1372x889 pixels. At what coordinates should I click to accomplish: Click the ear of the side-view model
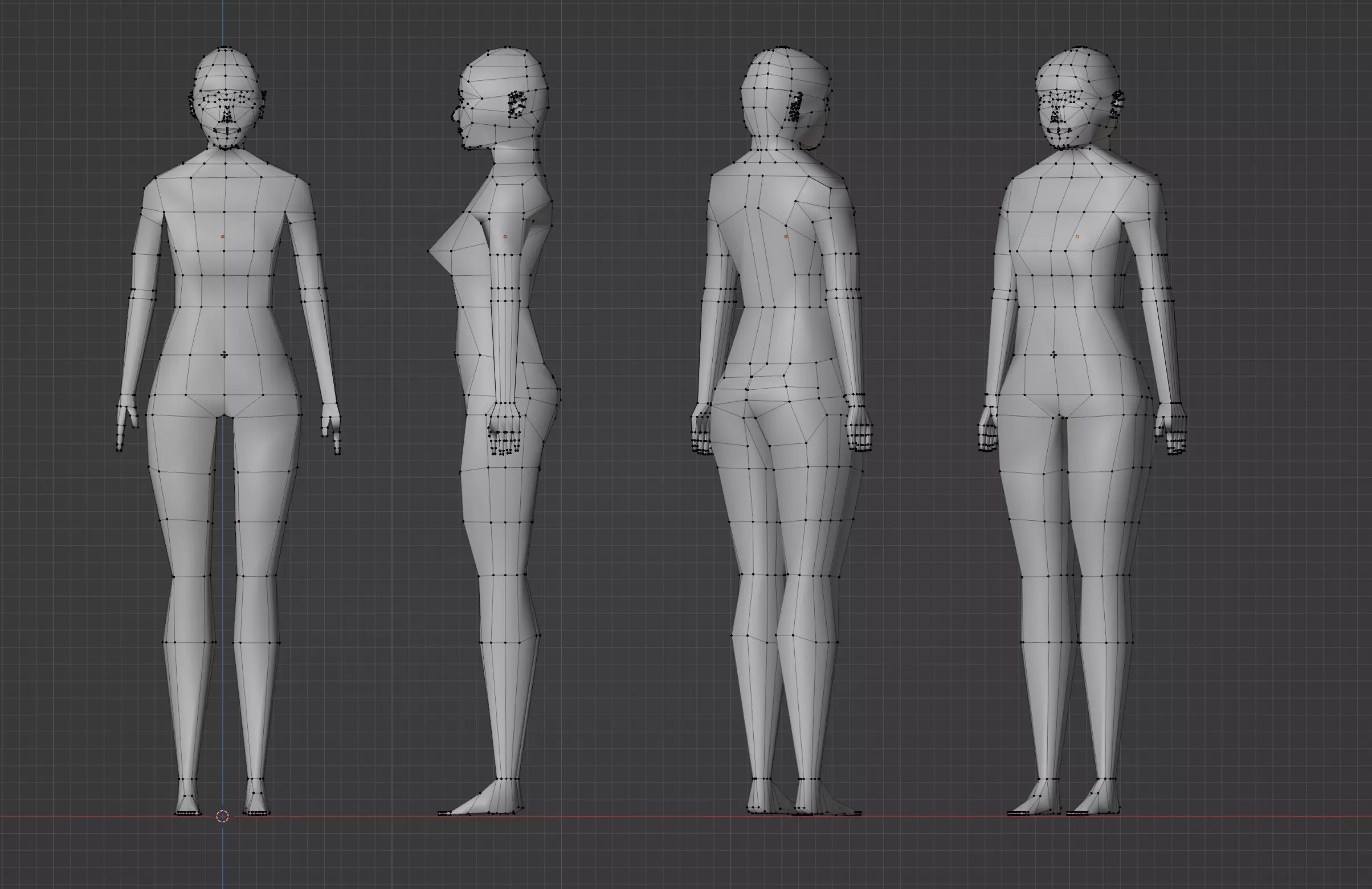(517, 105)
